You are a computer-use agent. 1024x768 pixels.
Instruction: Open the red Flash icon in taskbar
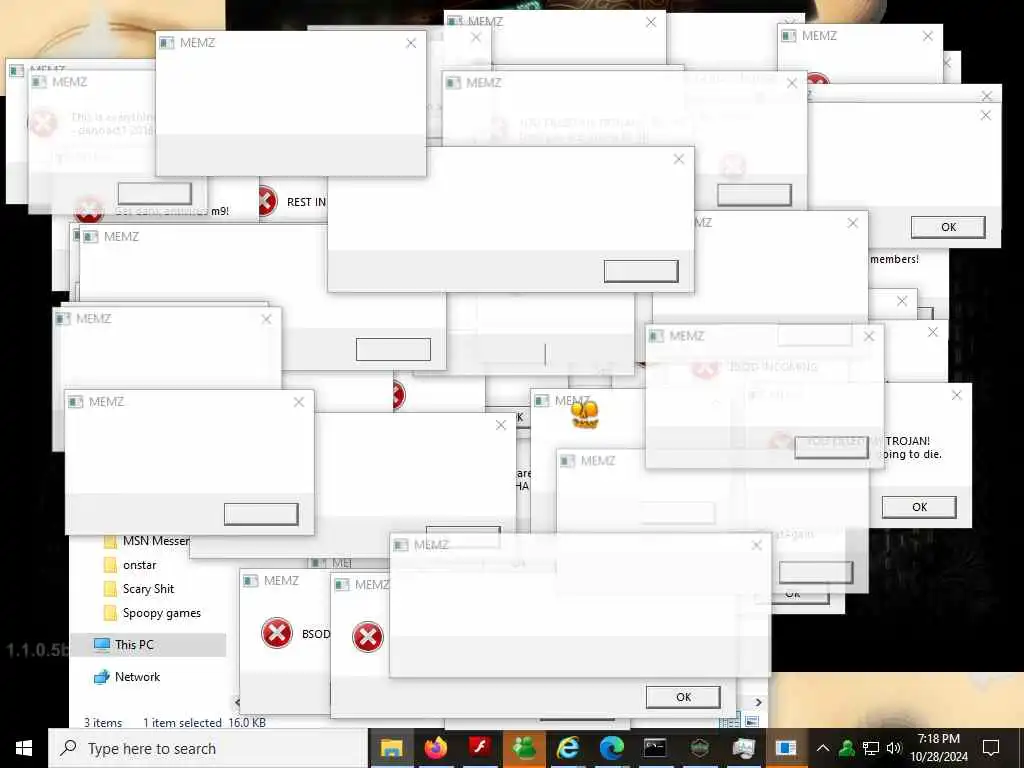[480, 747]
